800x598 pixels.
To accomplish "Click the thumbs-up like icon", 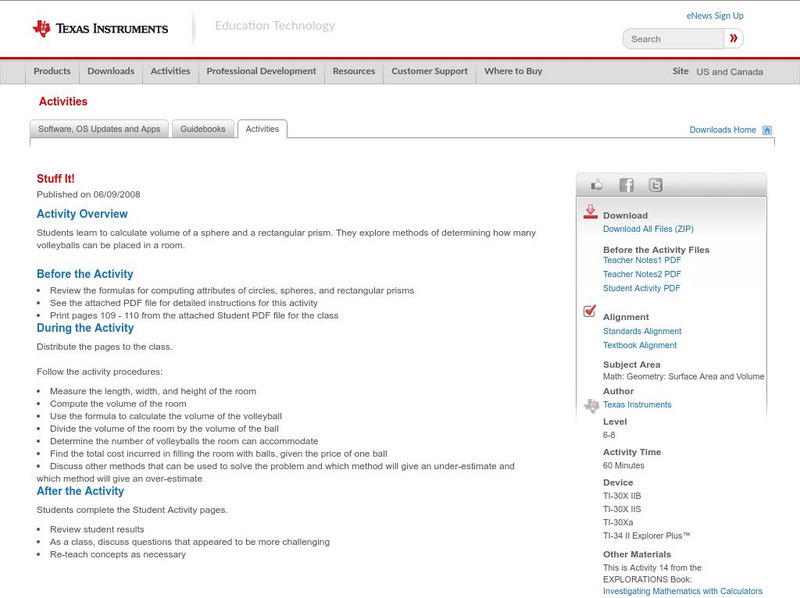I will [596, 185].
